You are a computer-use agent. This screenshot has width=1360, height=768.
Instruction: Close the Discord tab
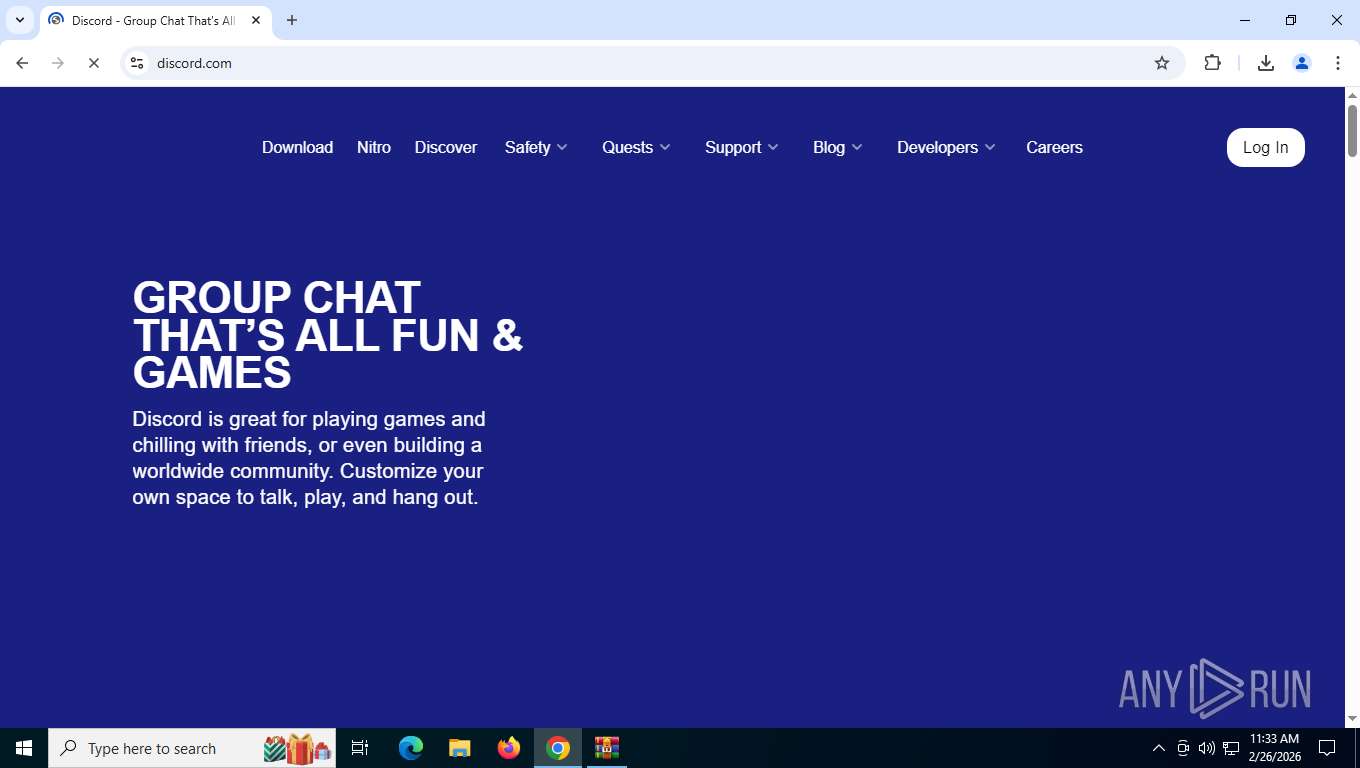tap(255, 20)
